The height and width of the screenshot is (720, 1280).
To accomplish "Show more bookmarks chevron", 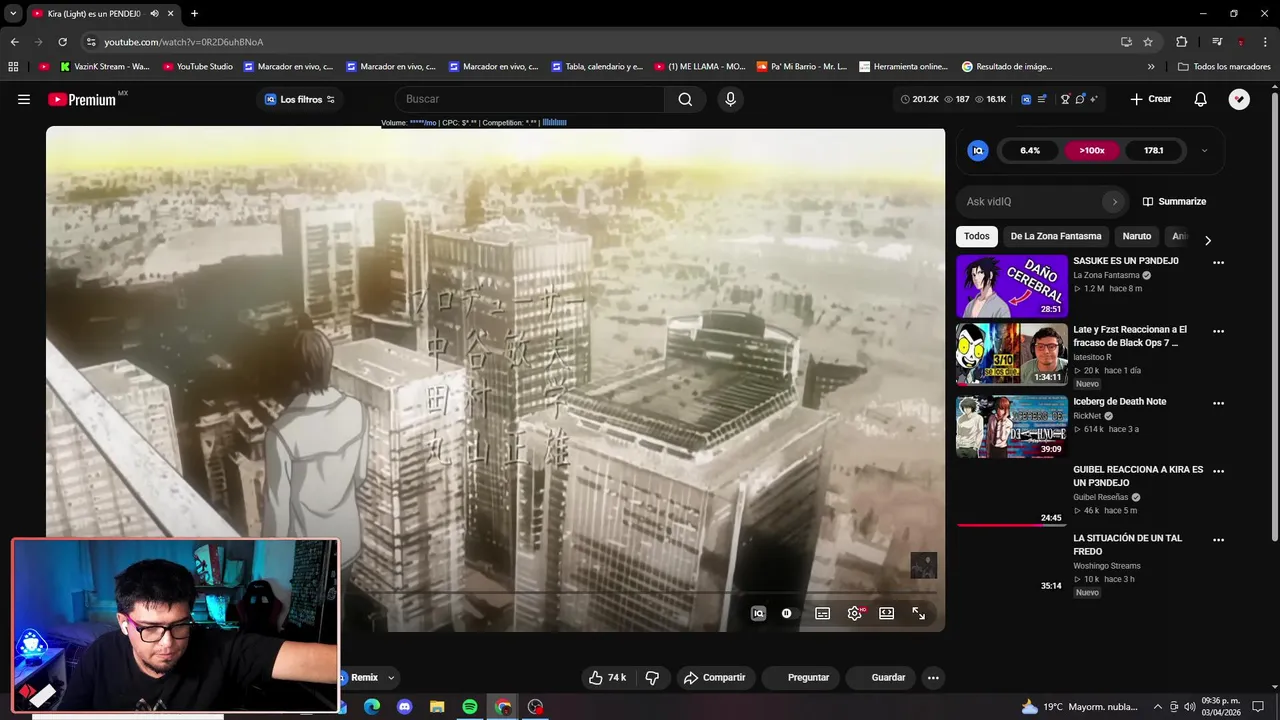I will pyautogui.click(x=1151, y=67).
